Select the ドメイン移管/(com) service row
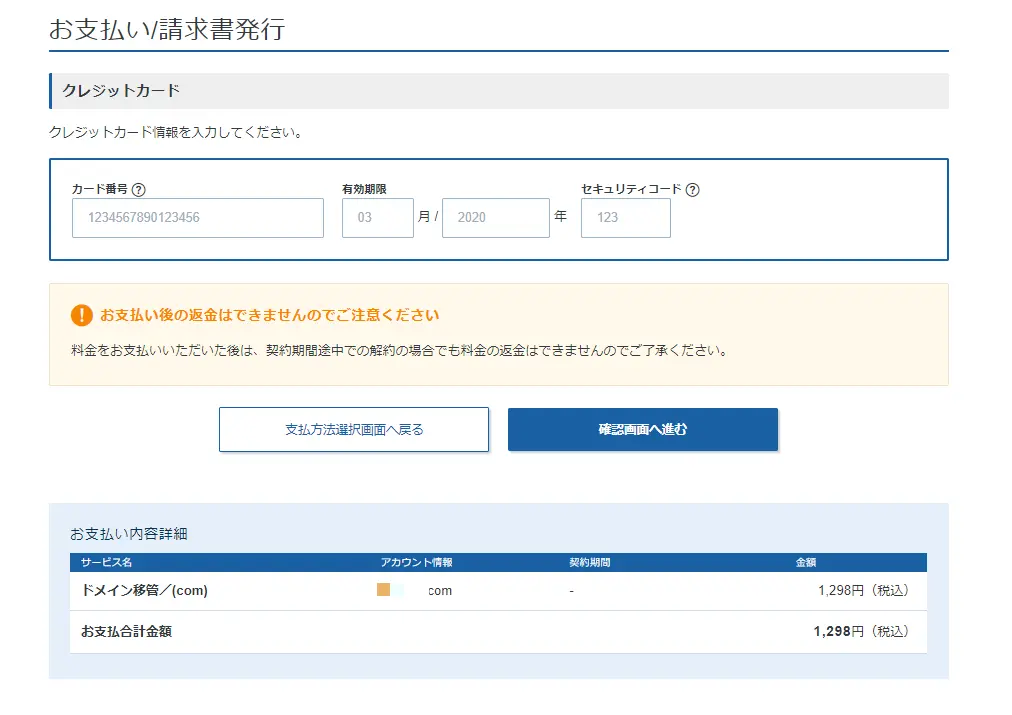This screenshot has width=1012, height=715. [x=145, y=591]
